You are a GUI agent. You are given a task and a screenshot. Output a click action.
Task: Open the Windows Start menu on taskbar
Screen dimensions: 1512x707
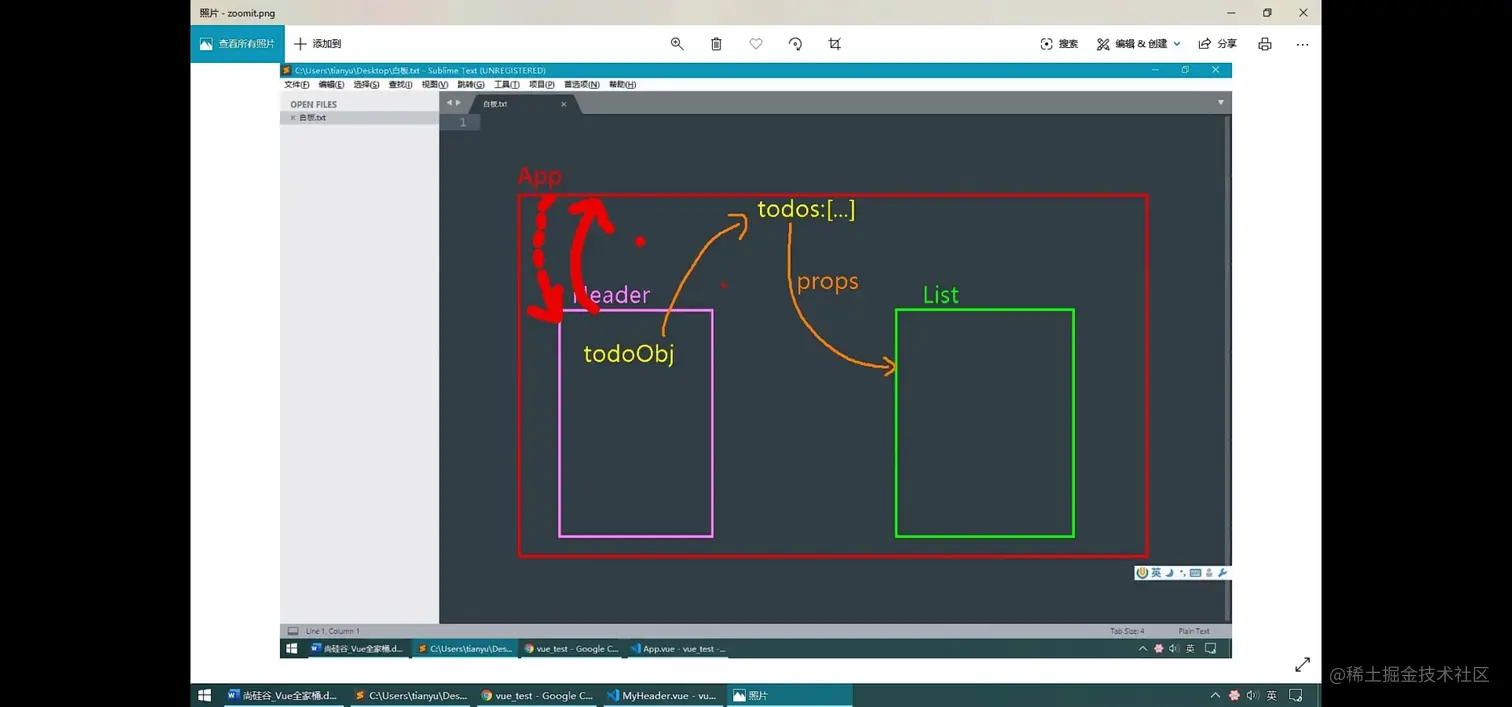pyautogui.click(x=205, y=695)
